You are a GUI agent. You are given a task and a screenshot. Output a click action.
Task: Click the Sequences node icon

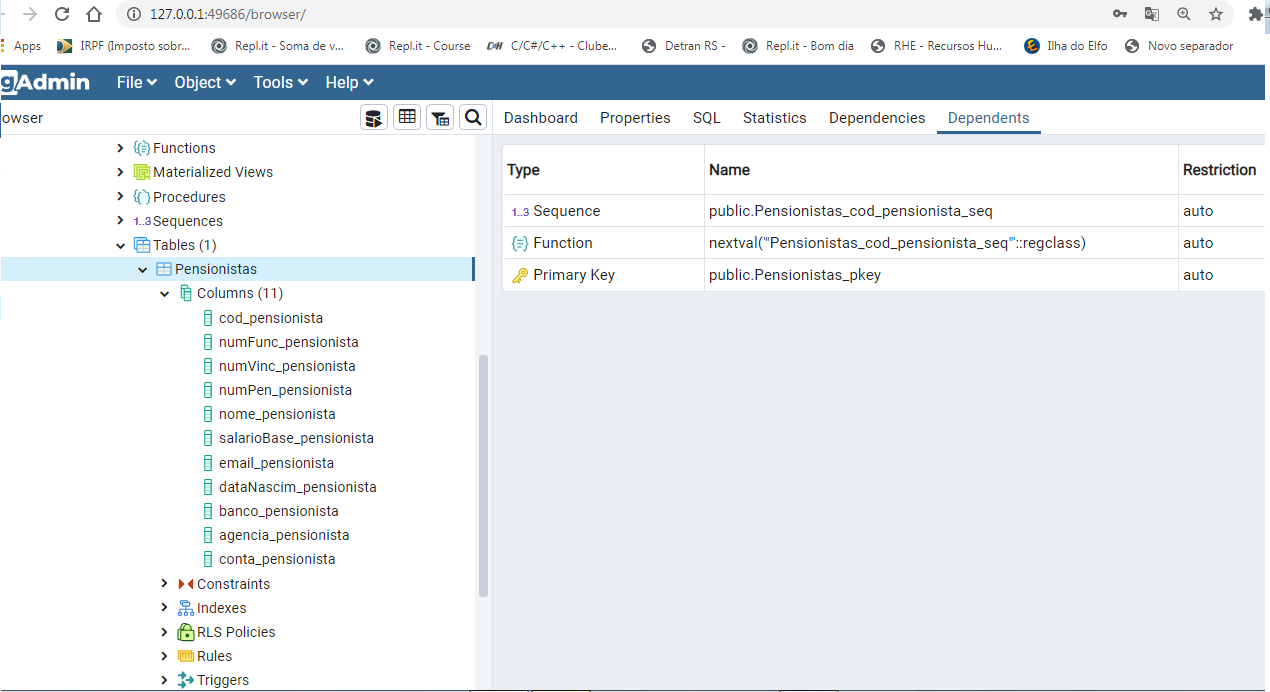pyautogui.click(x=142, y=221)
